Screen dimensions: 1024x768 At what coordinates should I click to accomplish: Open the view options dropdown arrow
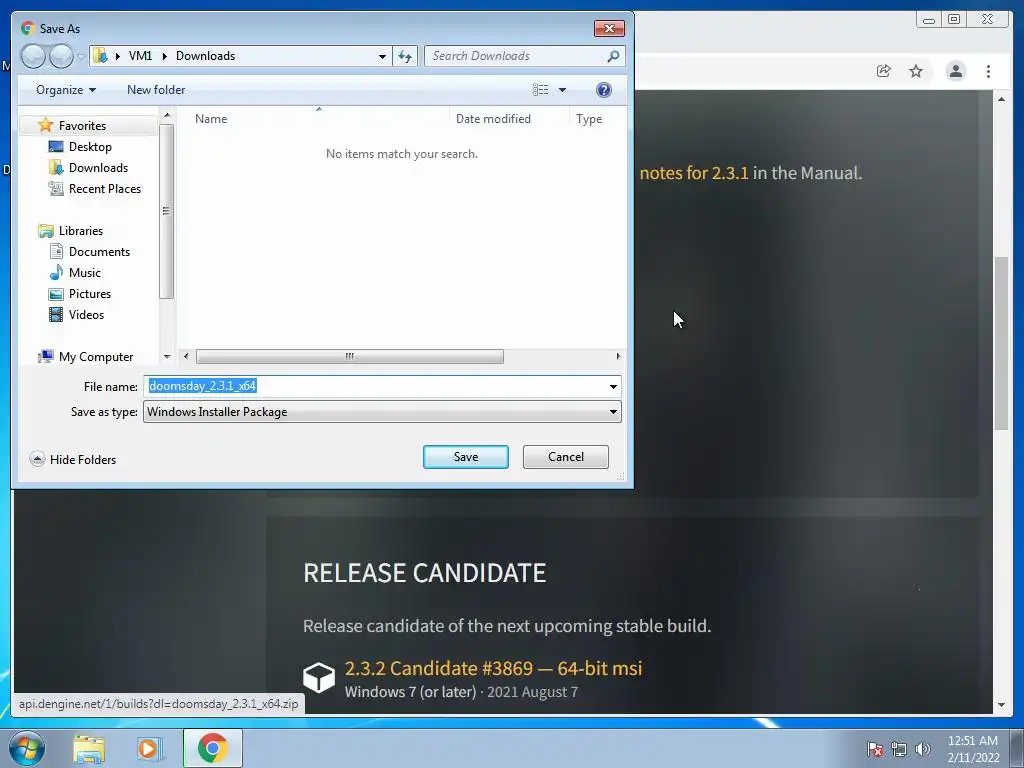[562, 89]
